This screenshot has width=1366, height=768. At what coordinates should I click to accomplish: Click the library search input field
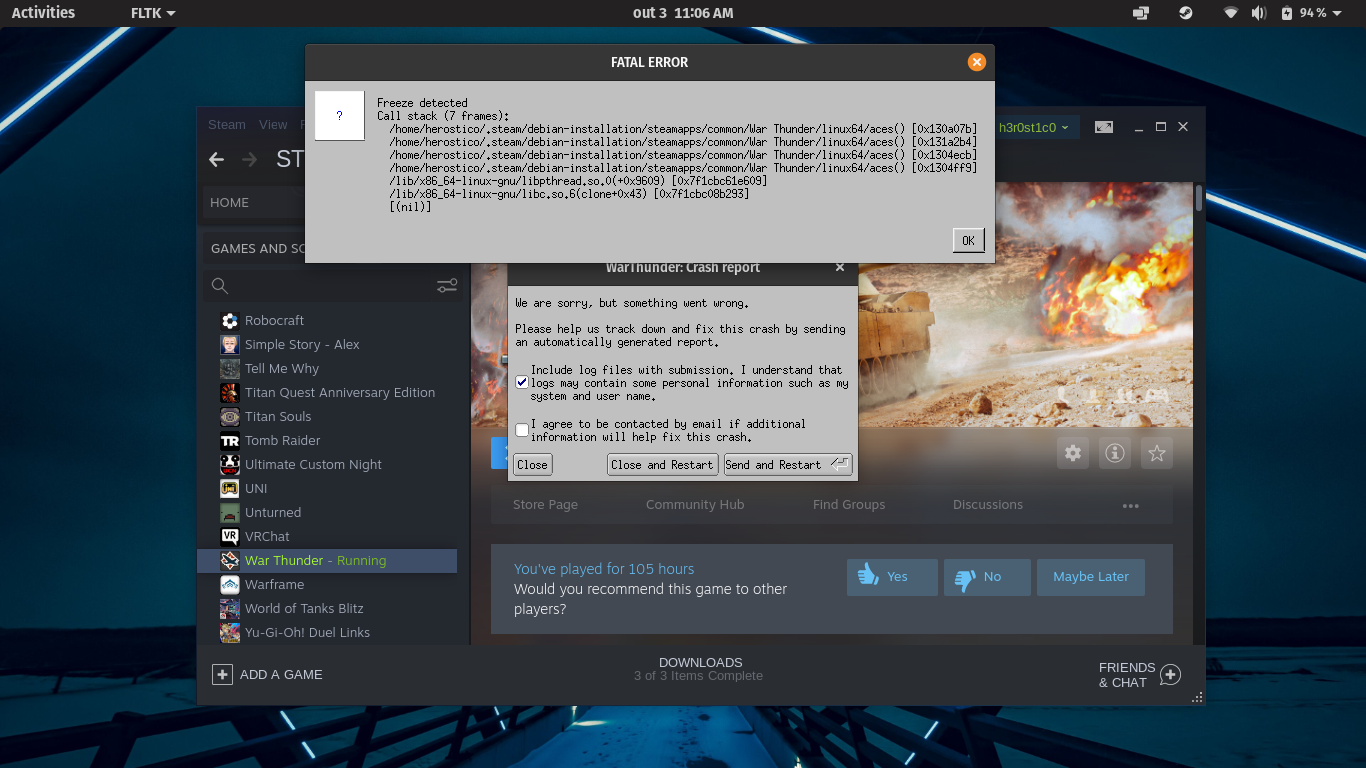click(333, 286)
